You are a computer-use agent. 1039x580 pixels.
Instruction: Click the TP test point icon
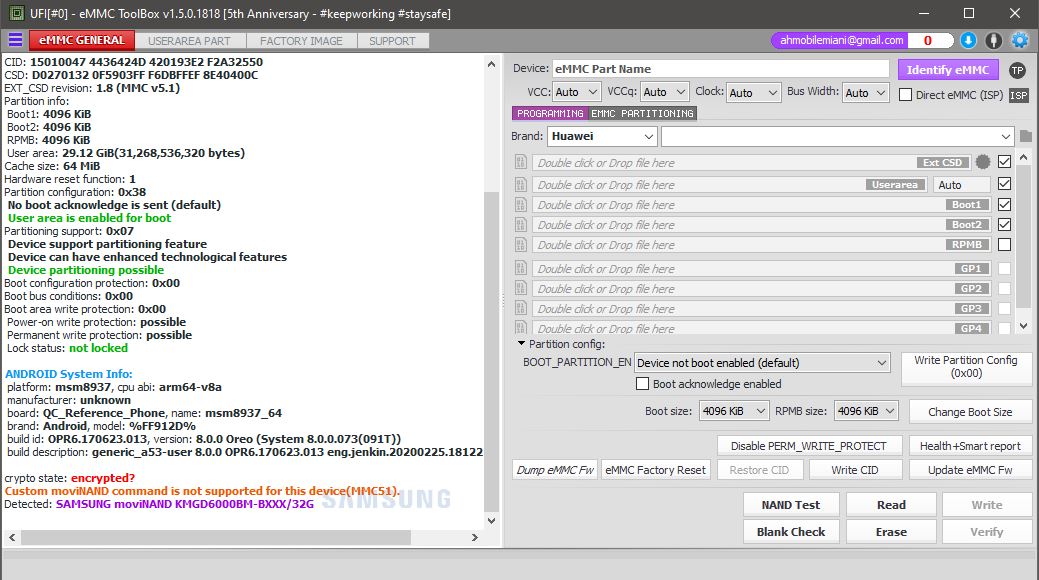[x=1017, y=70]
